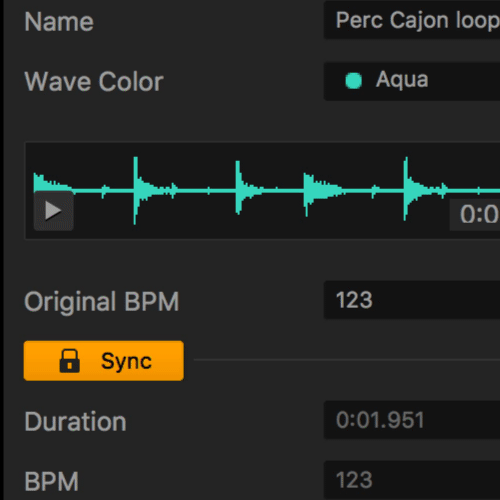Click the time readout in waveform display
The width and height of the screenshot is (500, 500).
[x=475, y=214]
